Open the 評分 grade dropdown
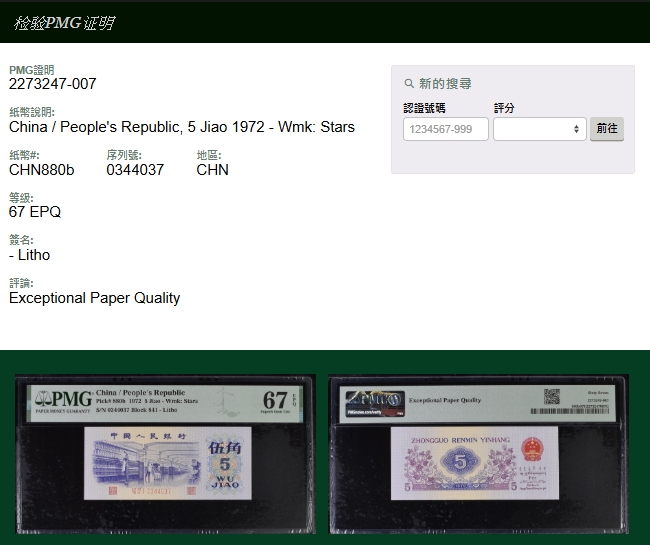The image size is (650, 545). tap(539, 129)
